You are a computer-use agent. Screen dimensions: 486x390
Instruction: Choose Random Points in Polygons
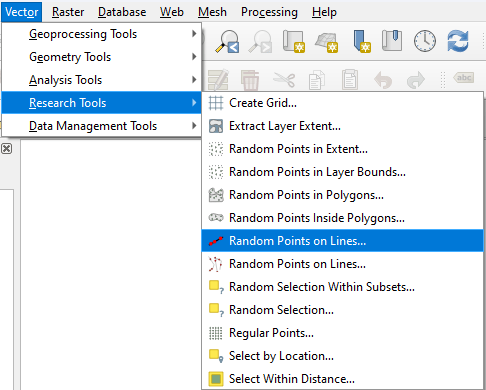342,195
